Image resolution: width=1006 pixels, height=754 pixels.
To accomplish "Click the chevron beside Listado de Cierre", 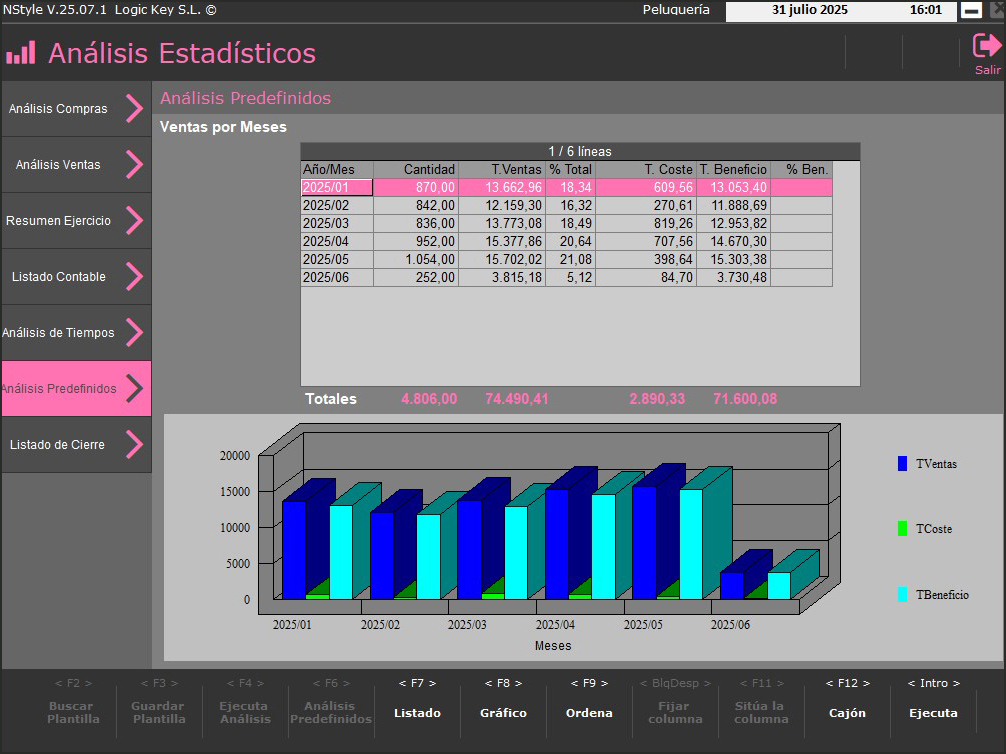I will (x=134, y=445).
